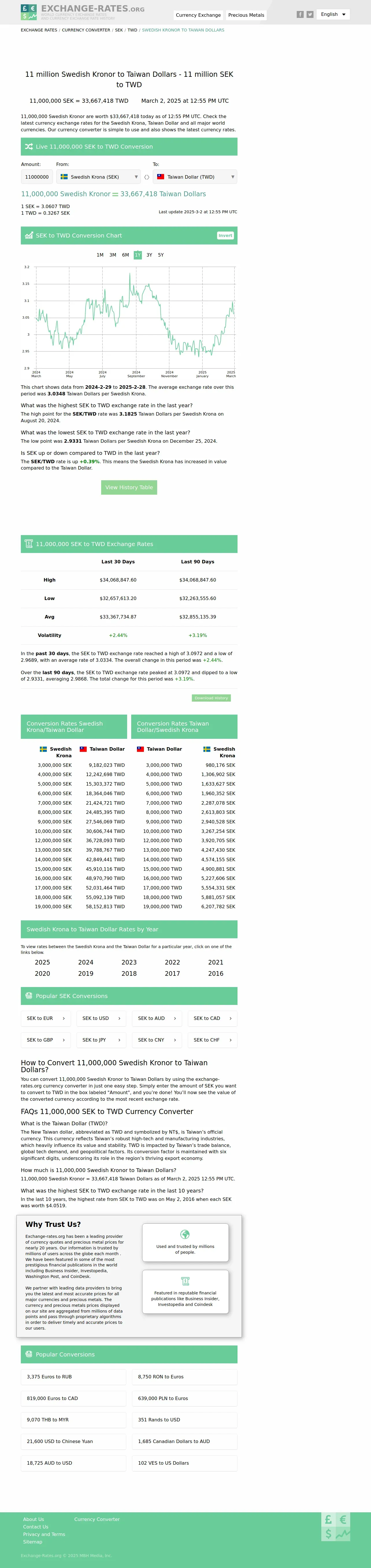Click the 10,000,000 SEK table row
This screenshot has width=371, height=1568.
[74, 831]
